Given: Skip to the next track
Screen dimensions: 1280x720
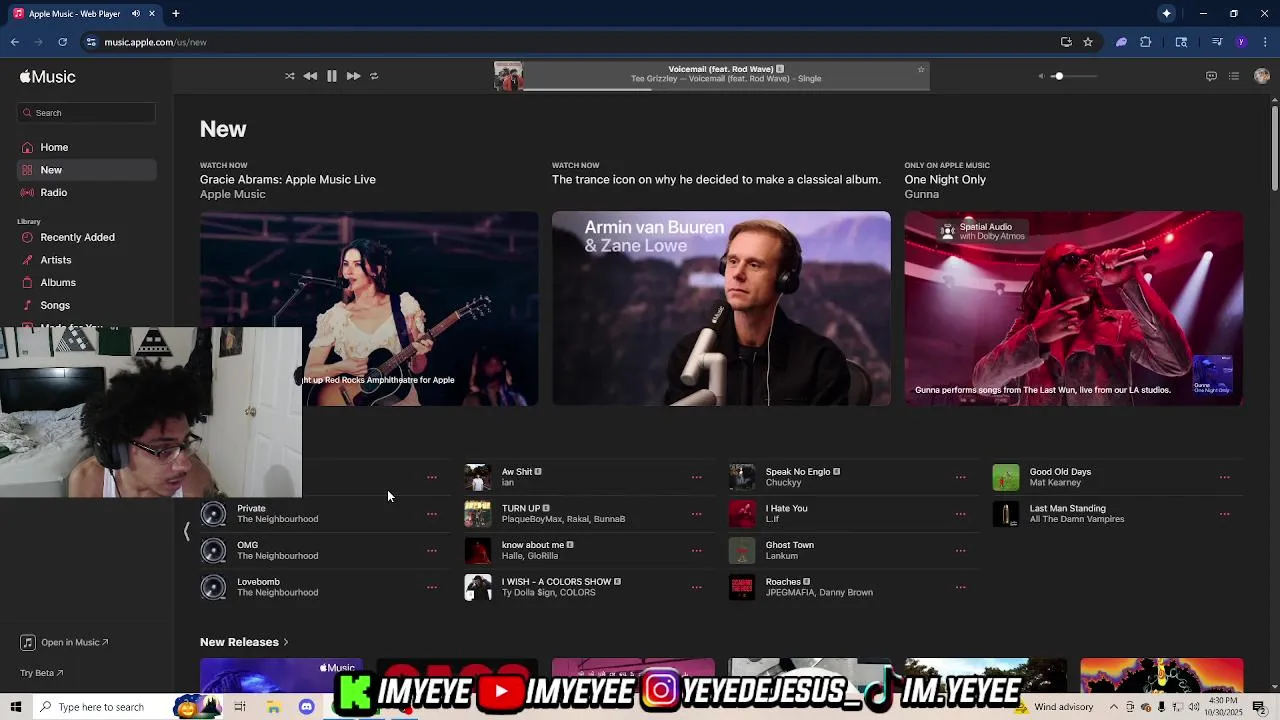Looking at the screenshot, I should click(x=353, y=76).
